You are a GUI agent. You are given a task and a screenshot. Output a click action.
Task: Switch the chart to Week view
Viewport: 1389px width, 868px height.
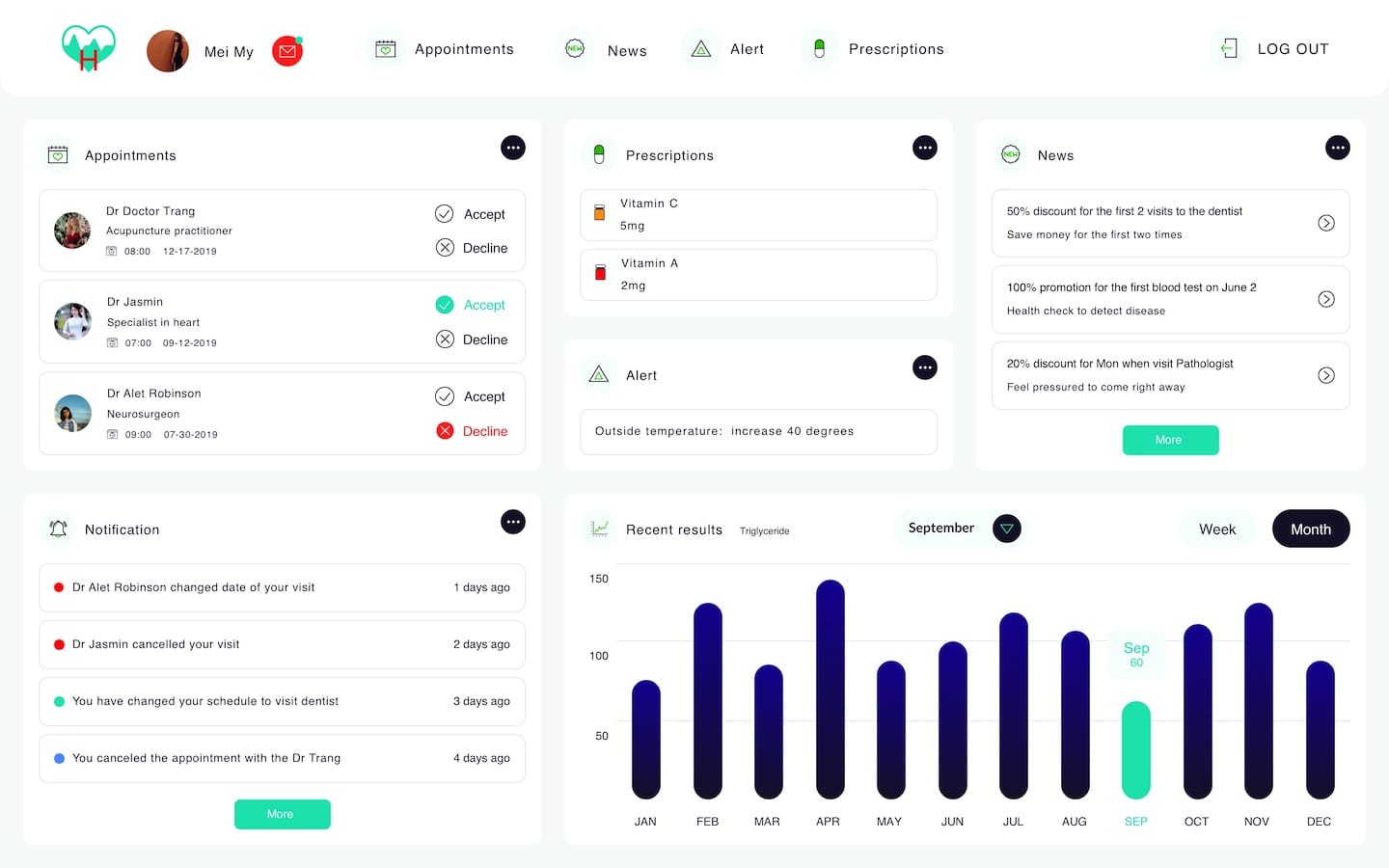pyautogui.click(x=1216, y=529)
